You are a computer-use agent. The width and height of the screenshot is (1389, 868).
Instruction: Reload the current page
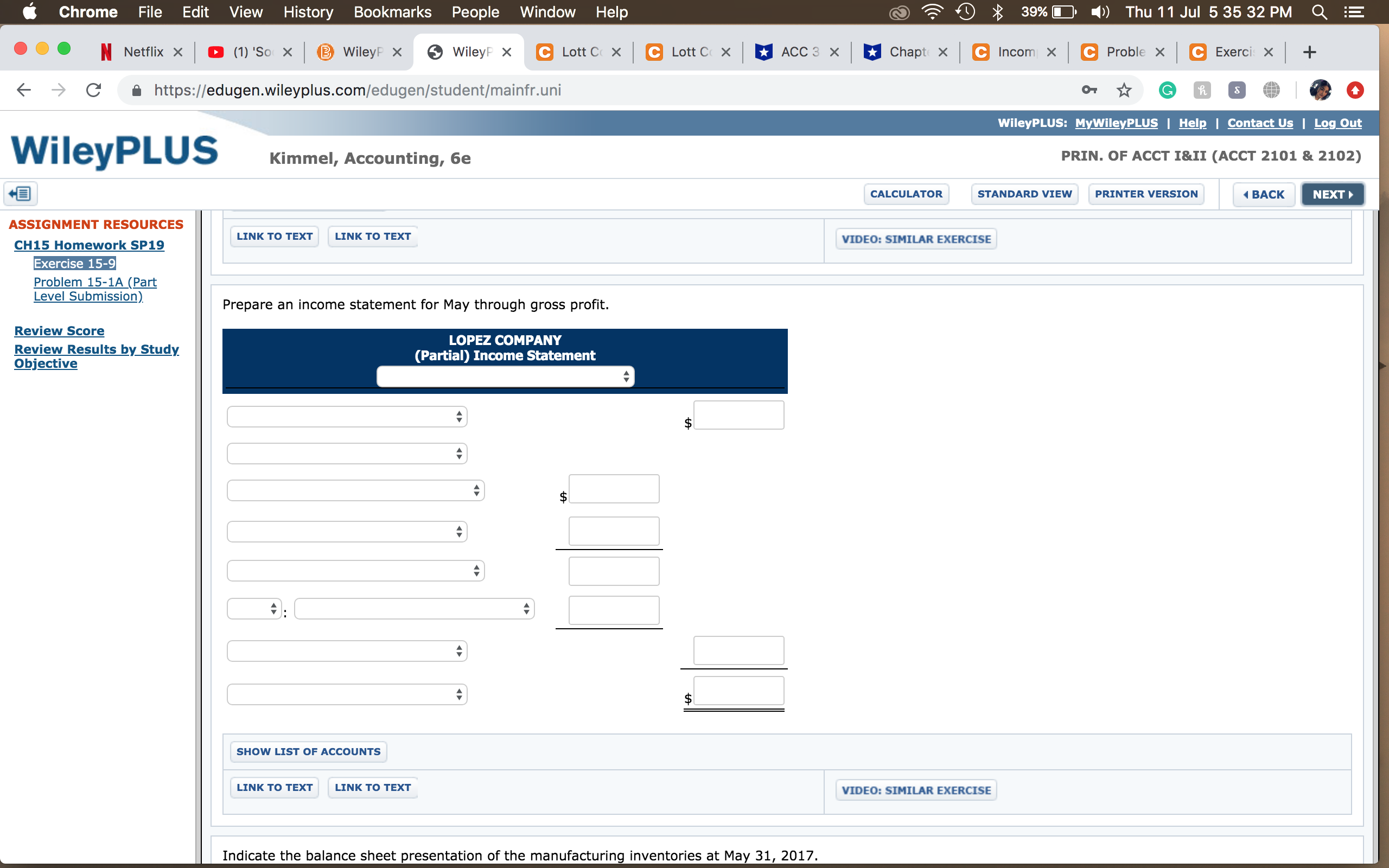[x=93, y=90]
